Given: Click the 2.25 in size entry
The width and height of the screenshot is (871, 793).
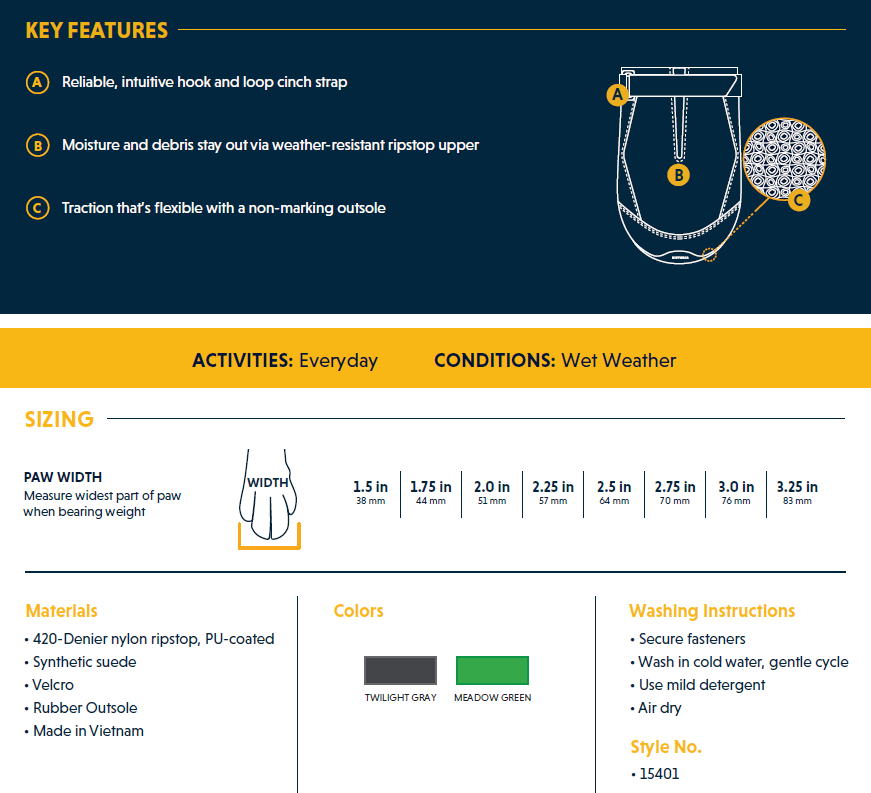Looking at the screenshot, I should tap(553, 493).
